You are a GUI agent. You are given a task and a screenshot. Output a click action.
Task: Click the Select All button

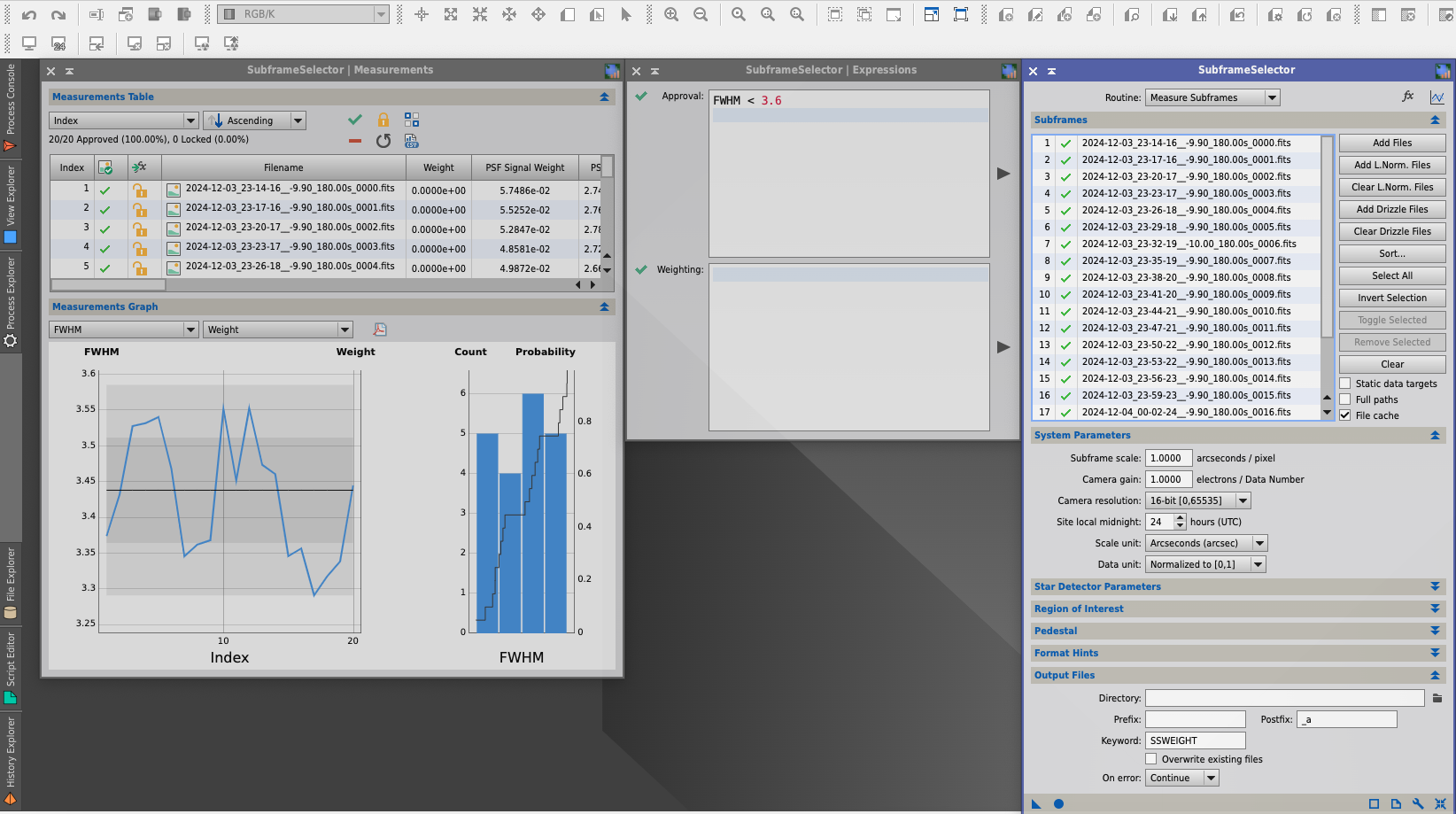click(x=1392, y=275)
